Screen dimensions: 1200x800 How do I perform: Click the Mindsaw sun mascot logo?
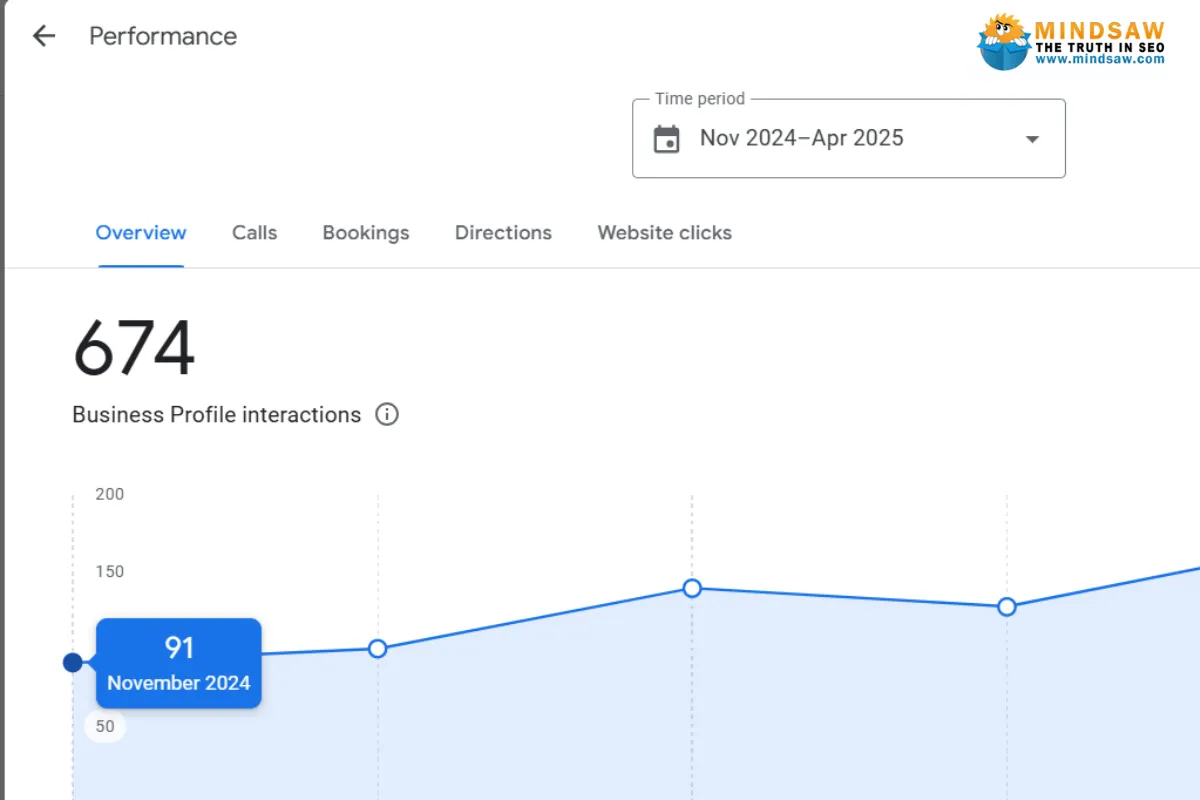click(x=1004, y=42)
